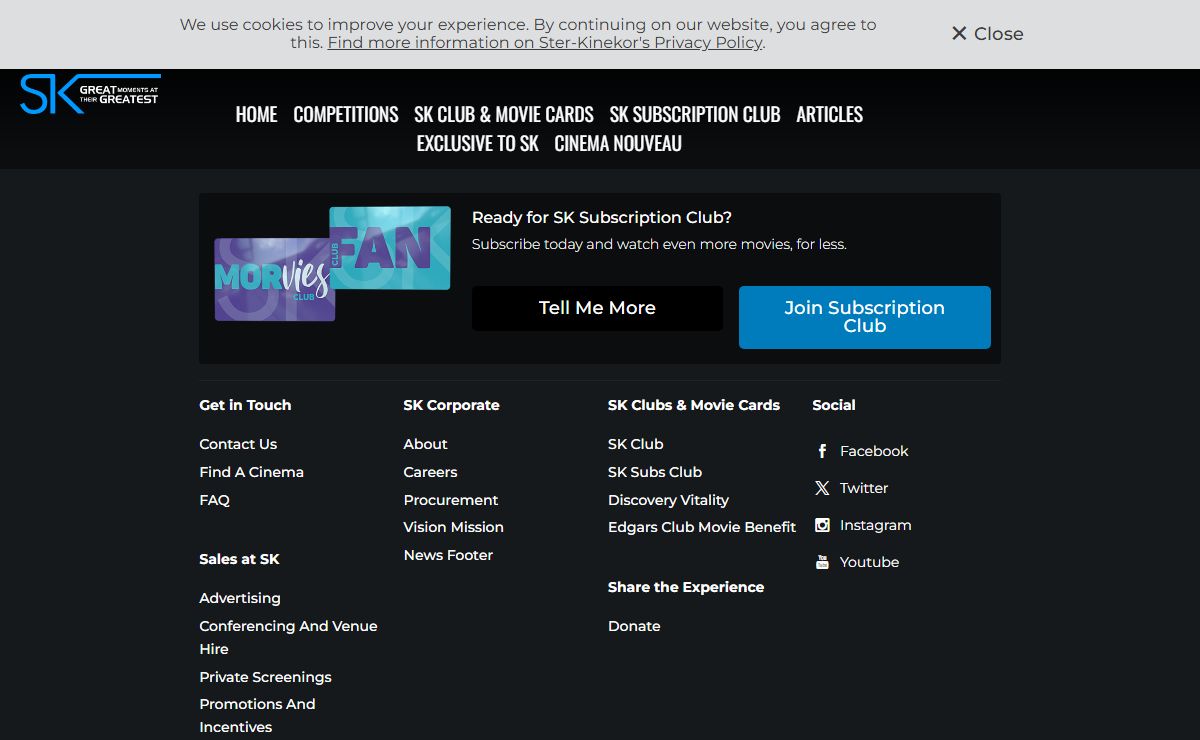Open the FAQ footer link

pyautogui.click(x=214, y=500)
